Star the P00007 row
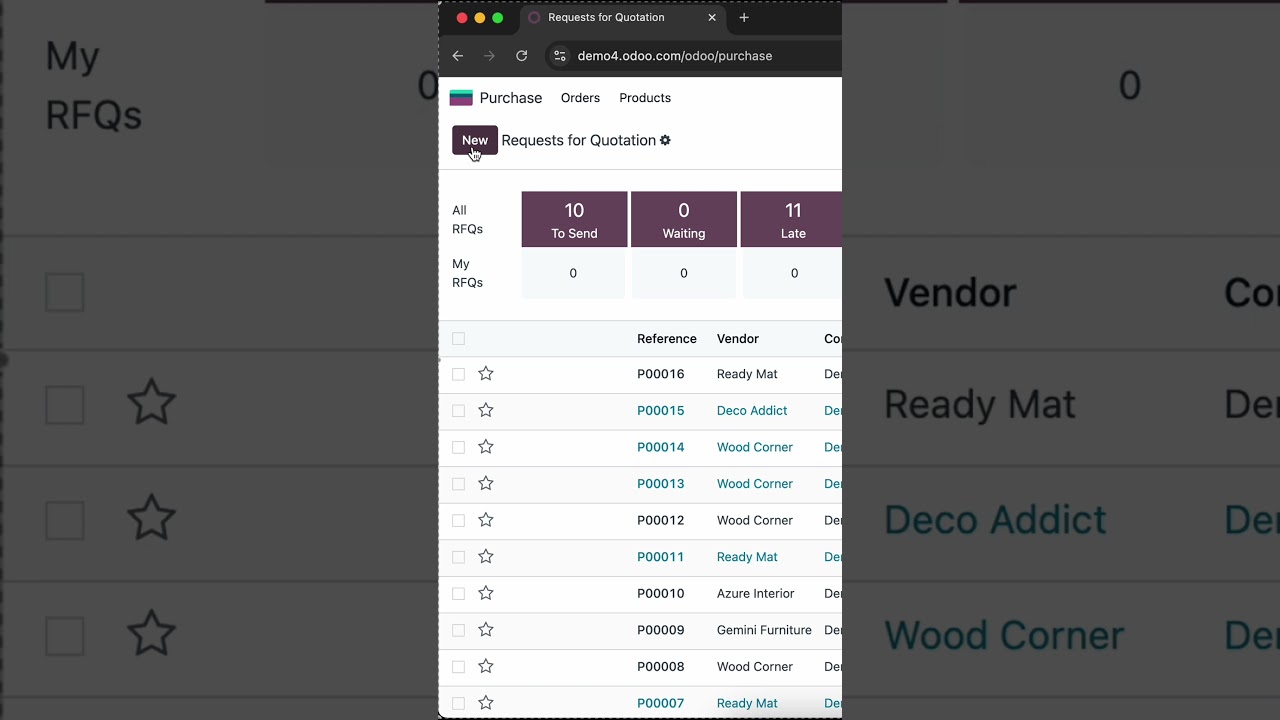Viewport: 1280px width, 720px height. click(486, 703)
